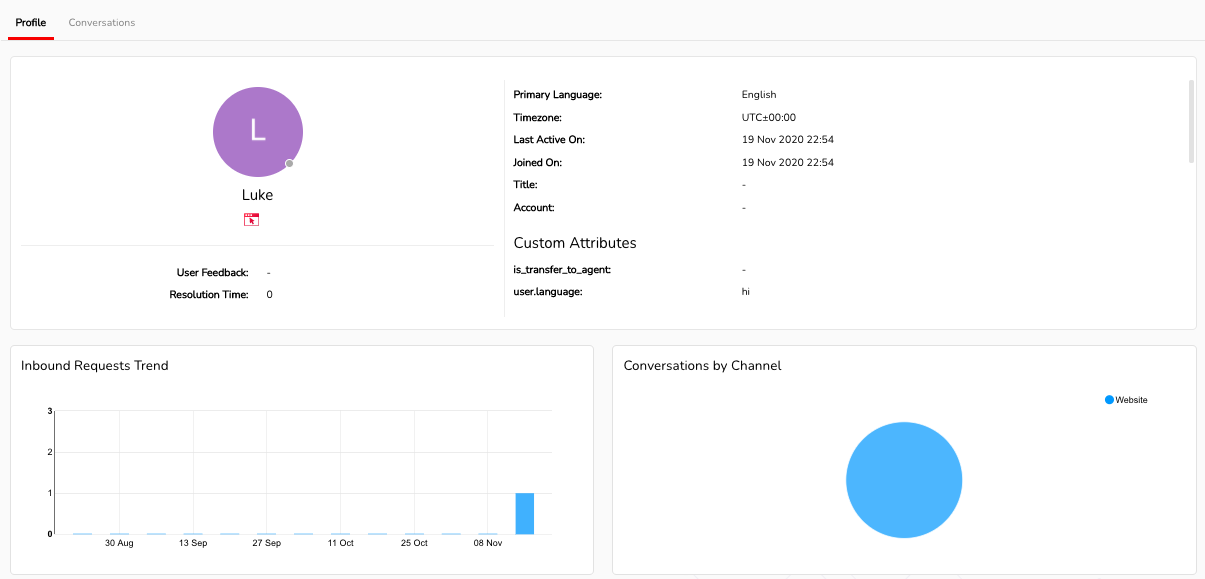The width and height of the screenshot is (1205, 579).
Task: Click the 11 Oct axis label
Action: (x=340, y=543)
